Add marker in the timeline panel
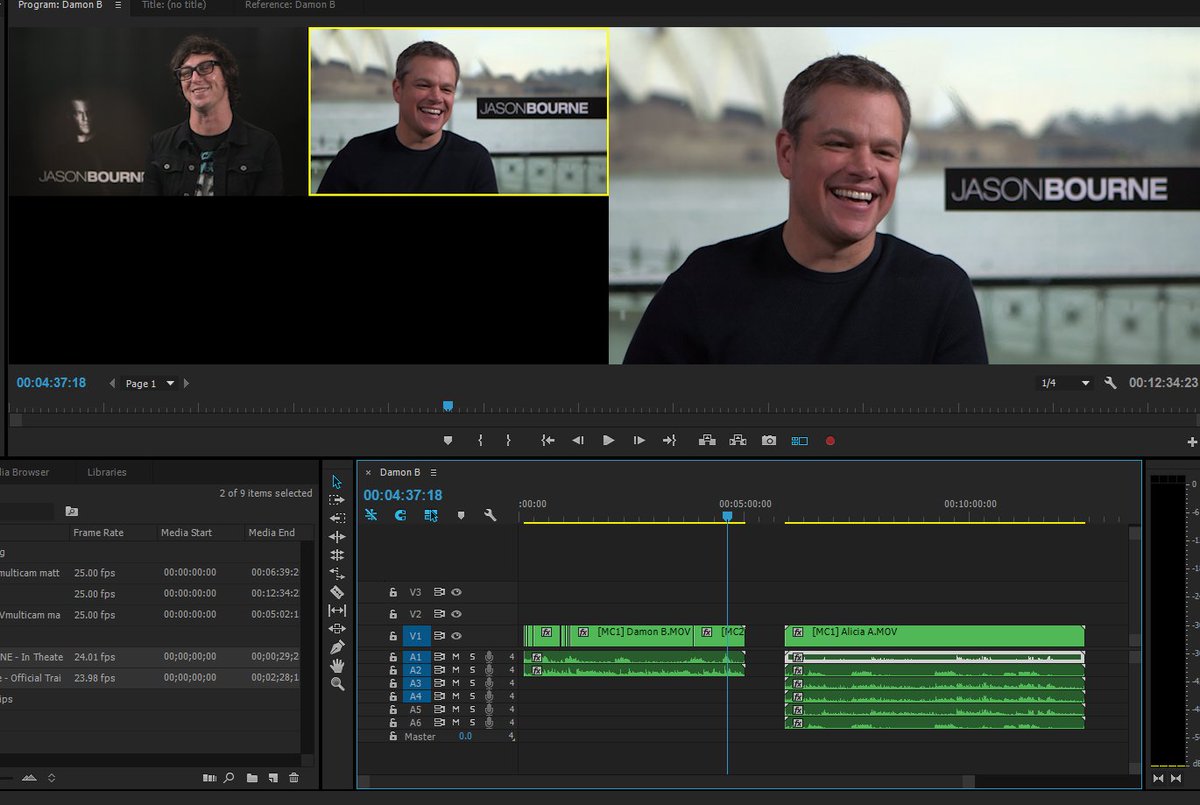Image resolution: width=1200 pixels, height=805 pixels. (461, 516)
